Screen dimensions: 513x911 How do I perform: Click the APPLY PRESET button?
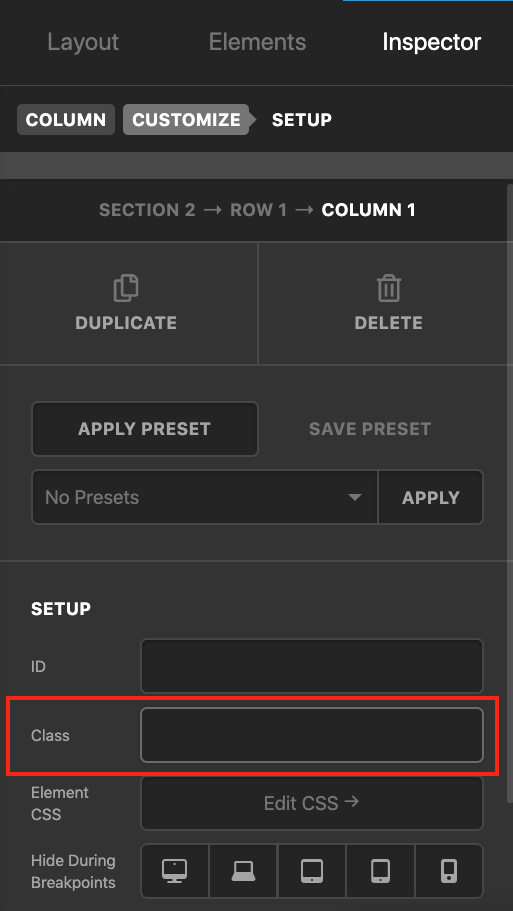point(145,429)
